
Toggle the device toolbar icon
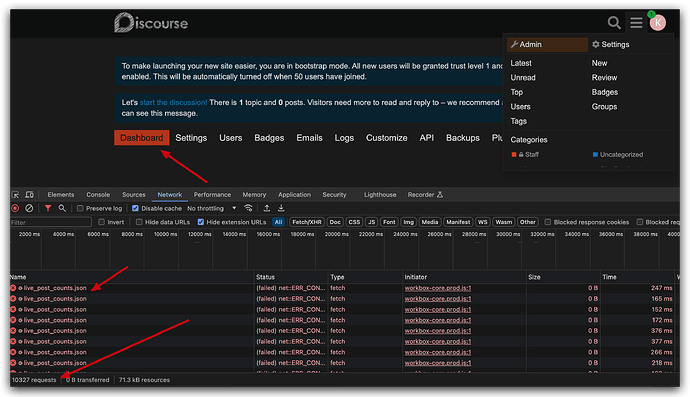29,195
